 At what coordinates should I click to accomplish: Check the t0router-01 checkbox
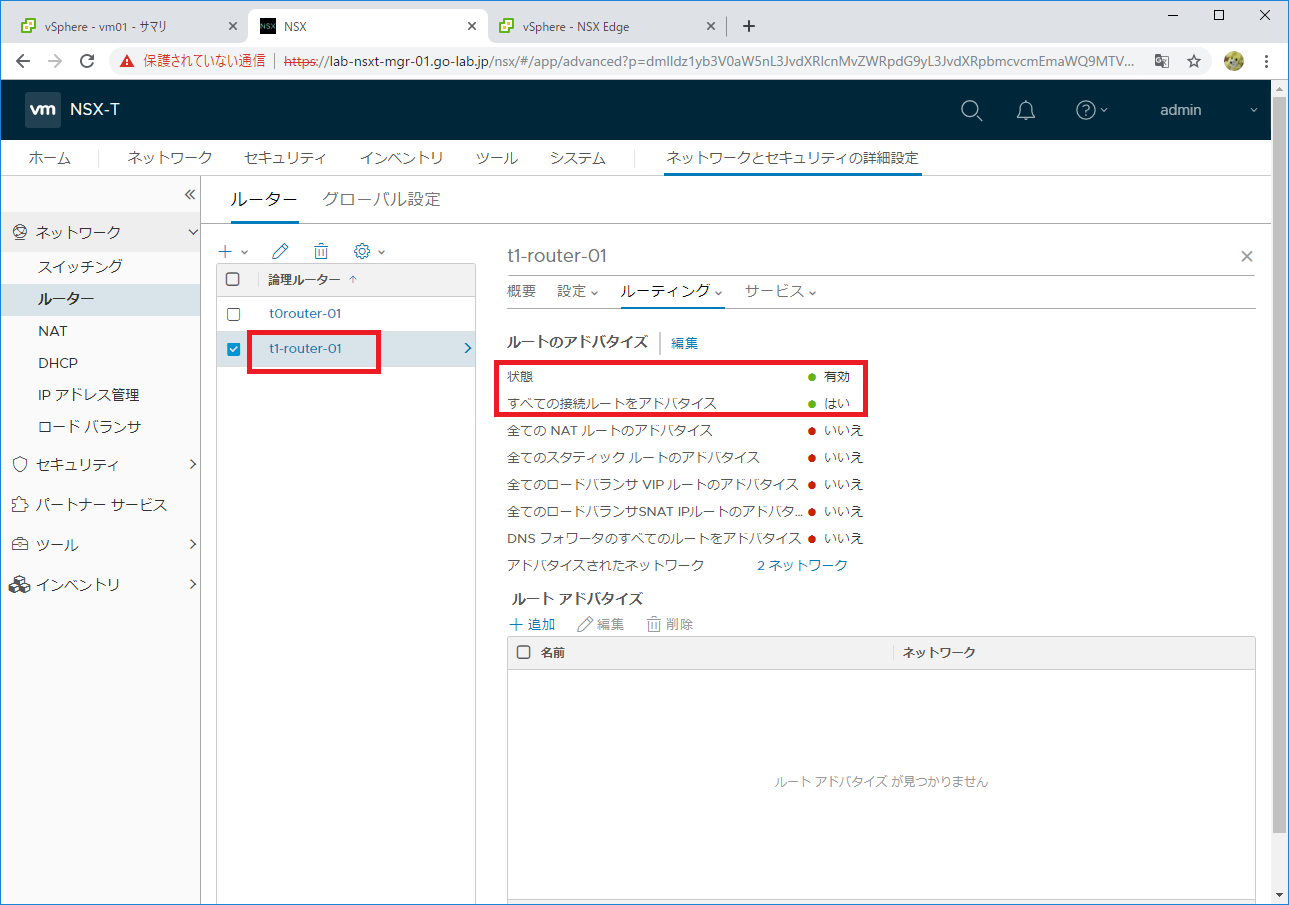[233, 314]
